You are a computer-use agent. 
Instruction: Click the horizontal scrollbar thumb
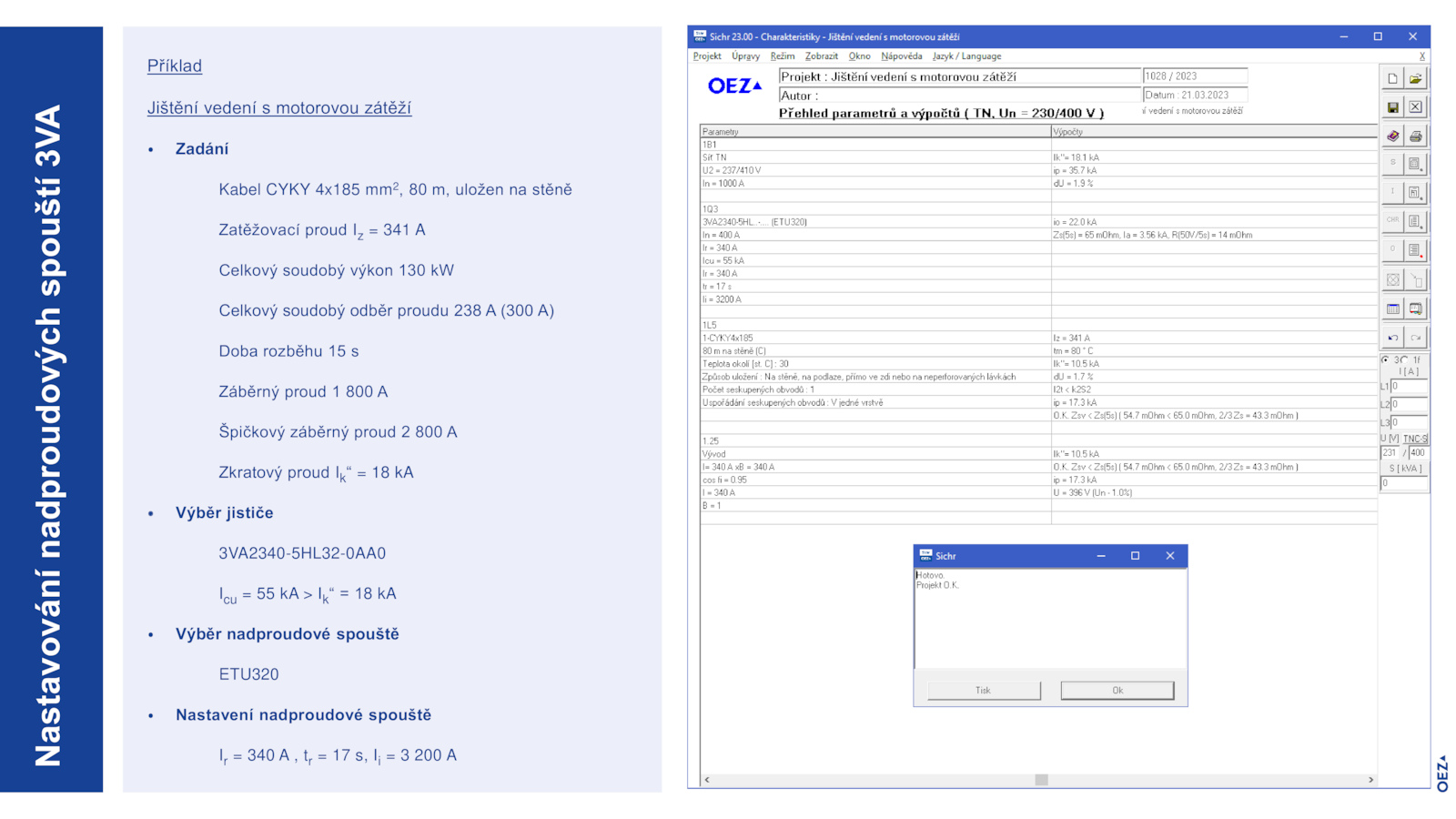[x=1041, y=780]
